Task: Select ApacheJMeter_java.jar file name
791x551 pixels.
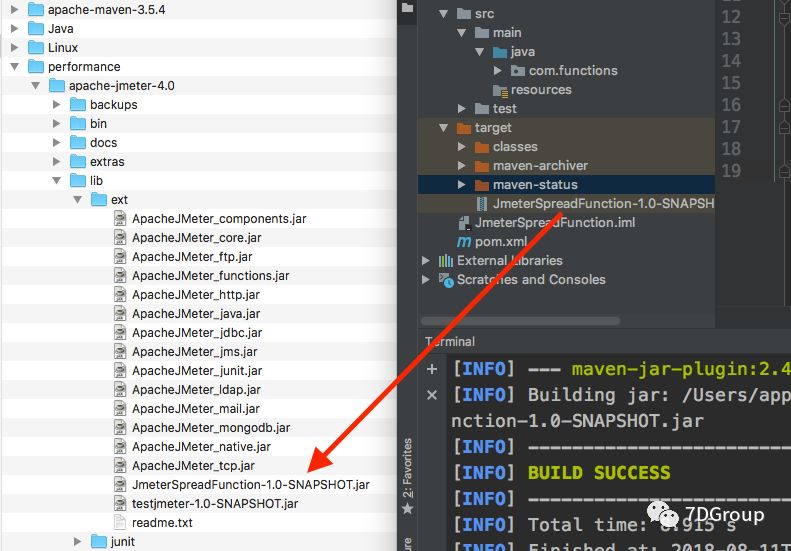Action: point(196,314)
